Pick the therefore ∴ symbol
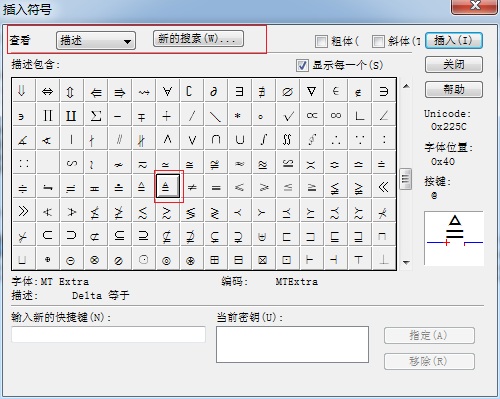This screenshot has width=500, height=399. [335, 139]
